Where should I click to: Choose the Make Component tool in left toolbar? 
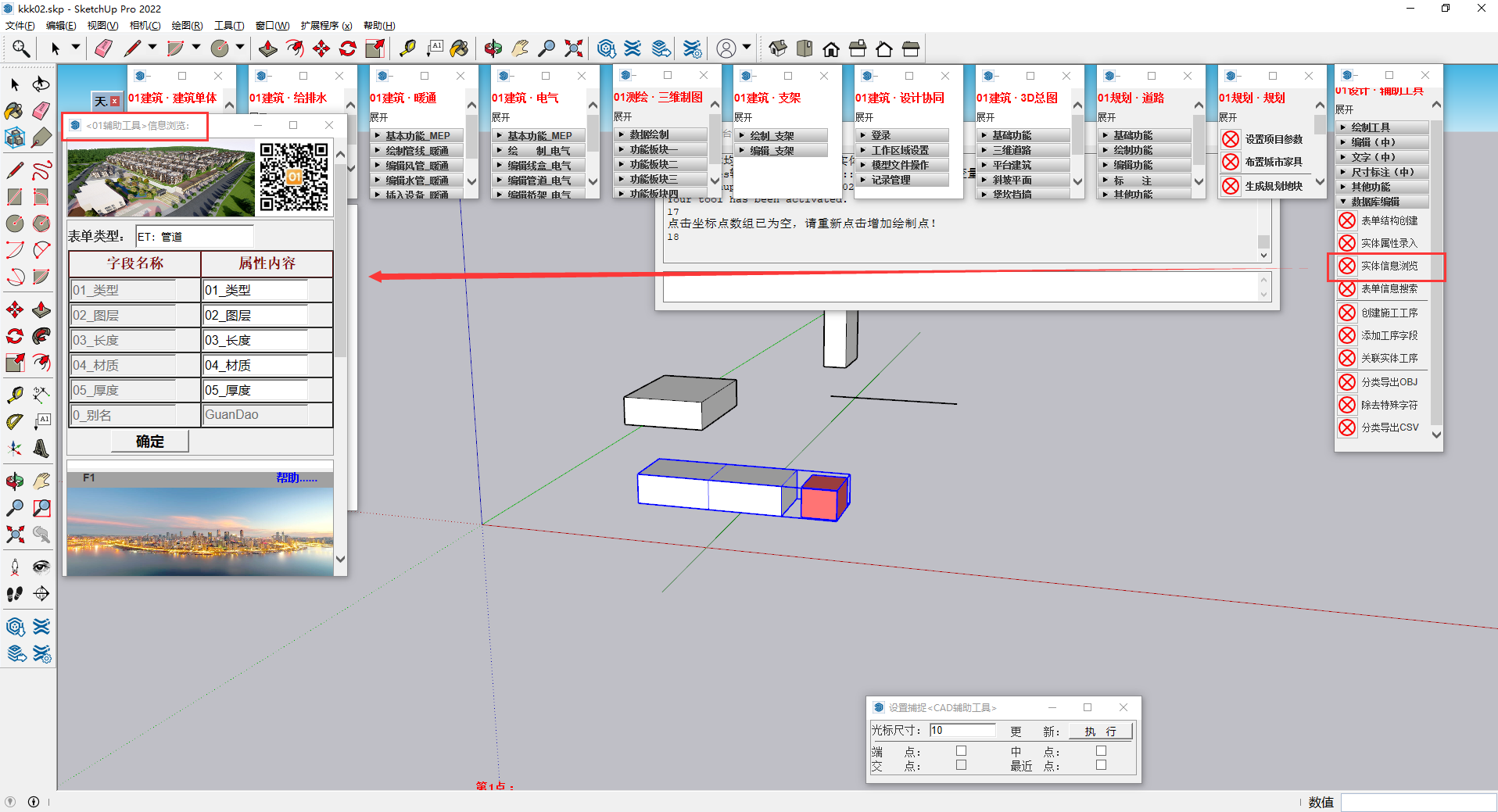pyautogui.click(x=15, y=138)
